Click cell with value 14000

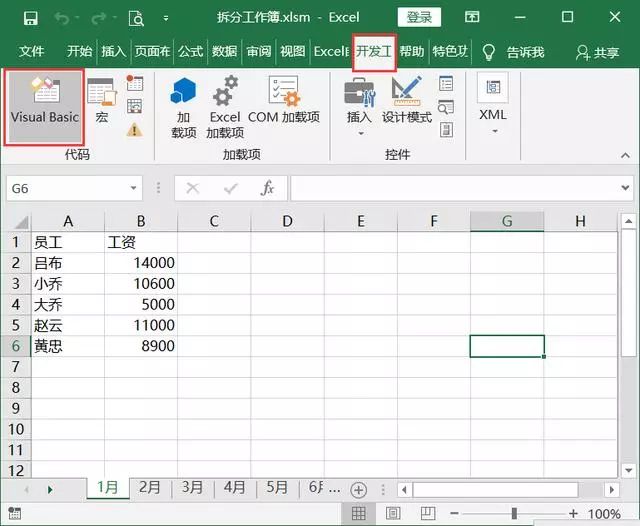[141, 263]
